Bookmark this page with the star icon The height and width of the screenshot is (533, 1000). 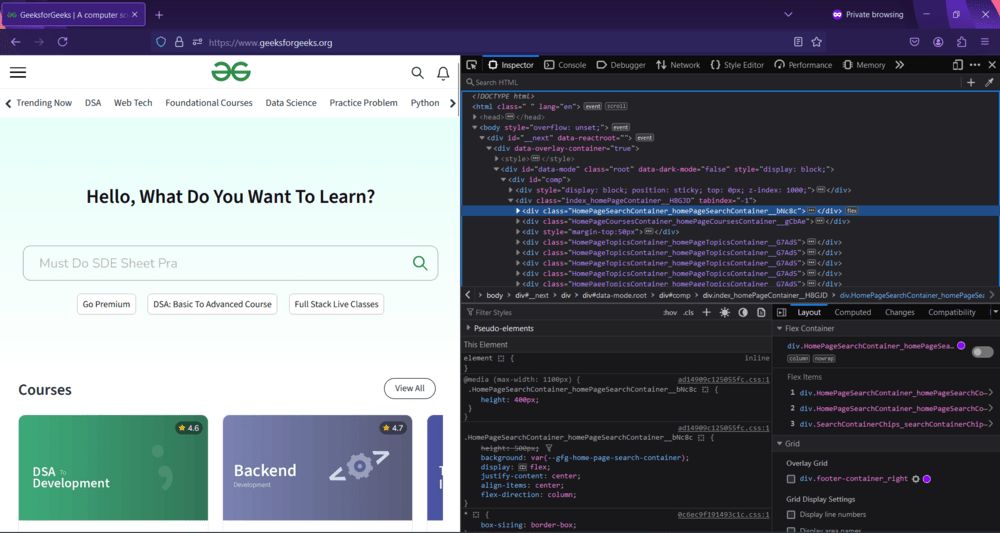tap(816, 42)
